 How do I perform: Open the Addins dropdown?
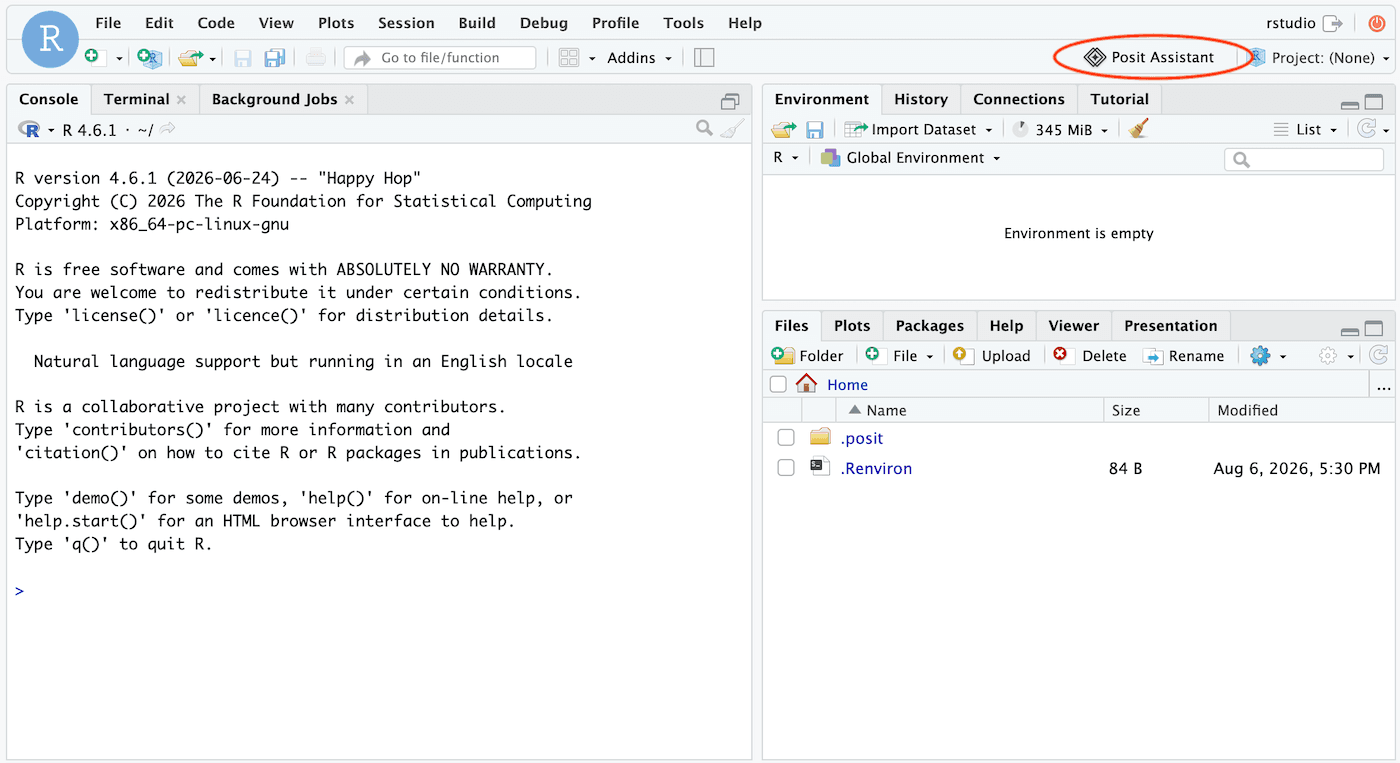[x=640, y=58]
